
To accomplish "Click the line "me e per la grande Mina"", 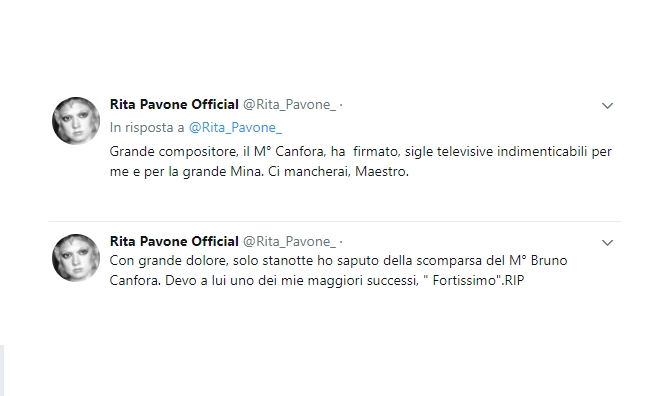I will (x=187, y=172).
